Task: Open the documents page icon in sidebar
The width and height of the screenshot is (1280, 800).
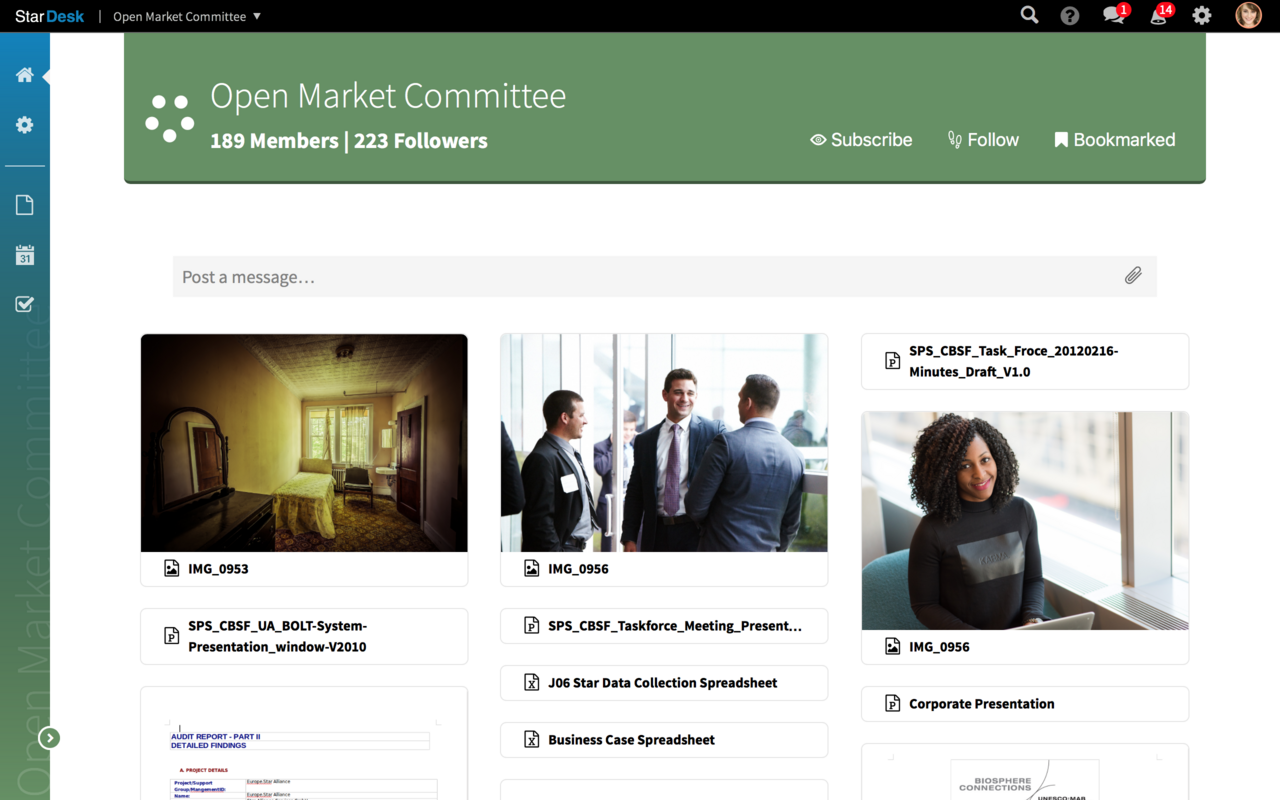Action: [25, 205]
